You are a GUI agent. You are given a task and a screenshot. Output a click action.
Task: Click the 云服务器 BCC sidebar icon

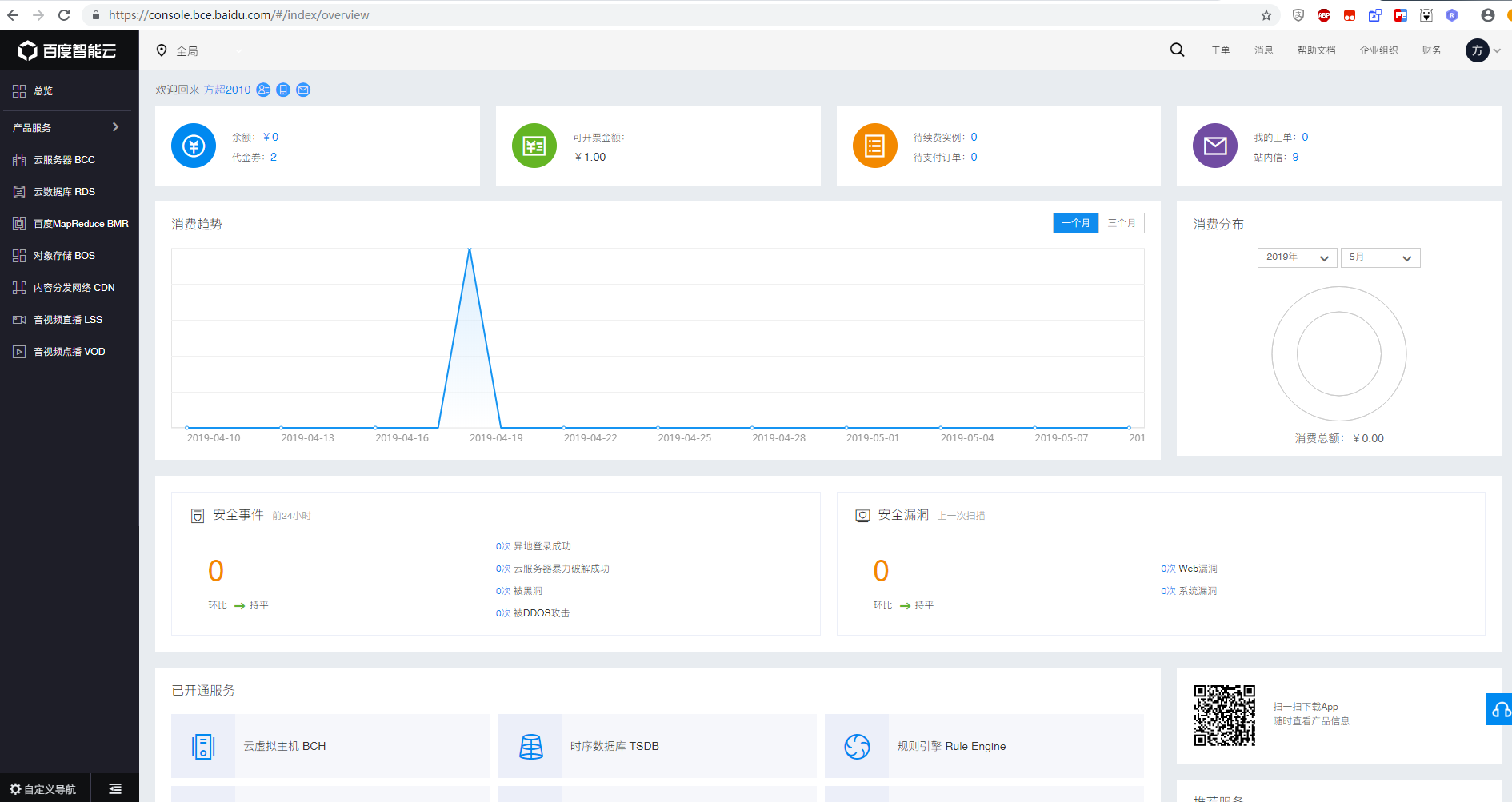(x=19, y=160)
